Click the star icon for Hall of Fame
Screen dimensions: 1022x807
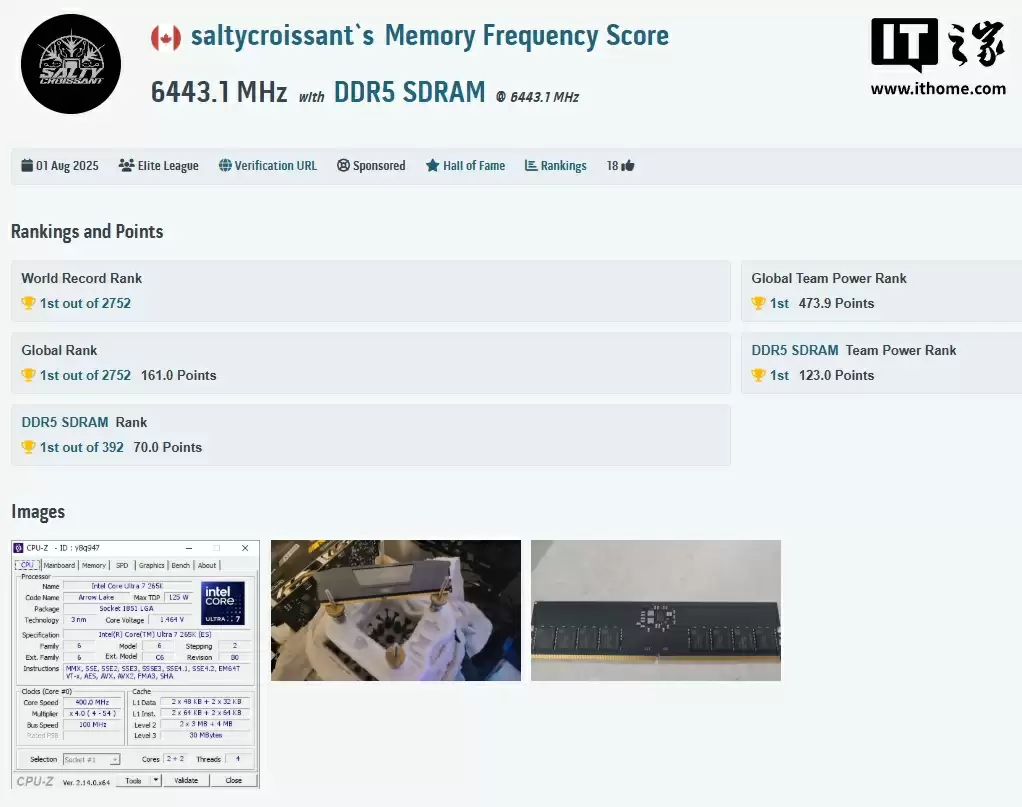tap(432, 166)
